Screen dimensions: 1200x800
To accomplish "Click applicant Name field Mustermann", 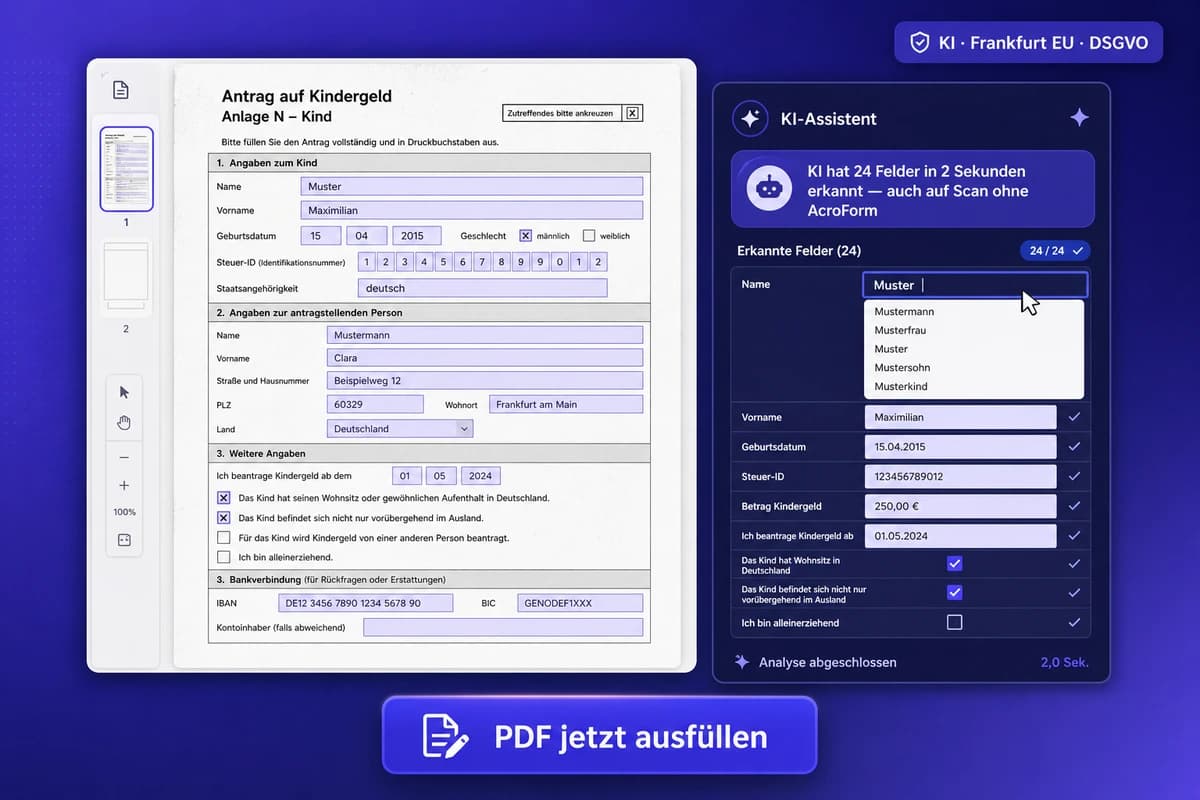I will (x=485, y=336).
